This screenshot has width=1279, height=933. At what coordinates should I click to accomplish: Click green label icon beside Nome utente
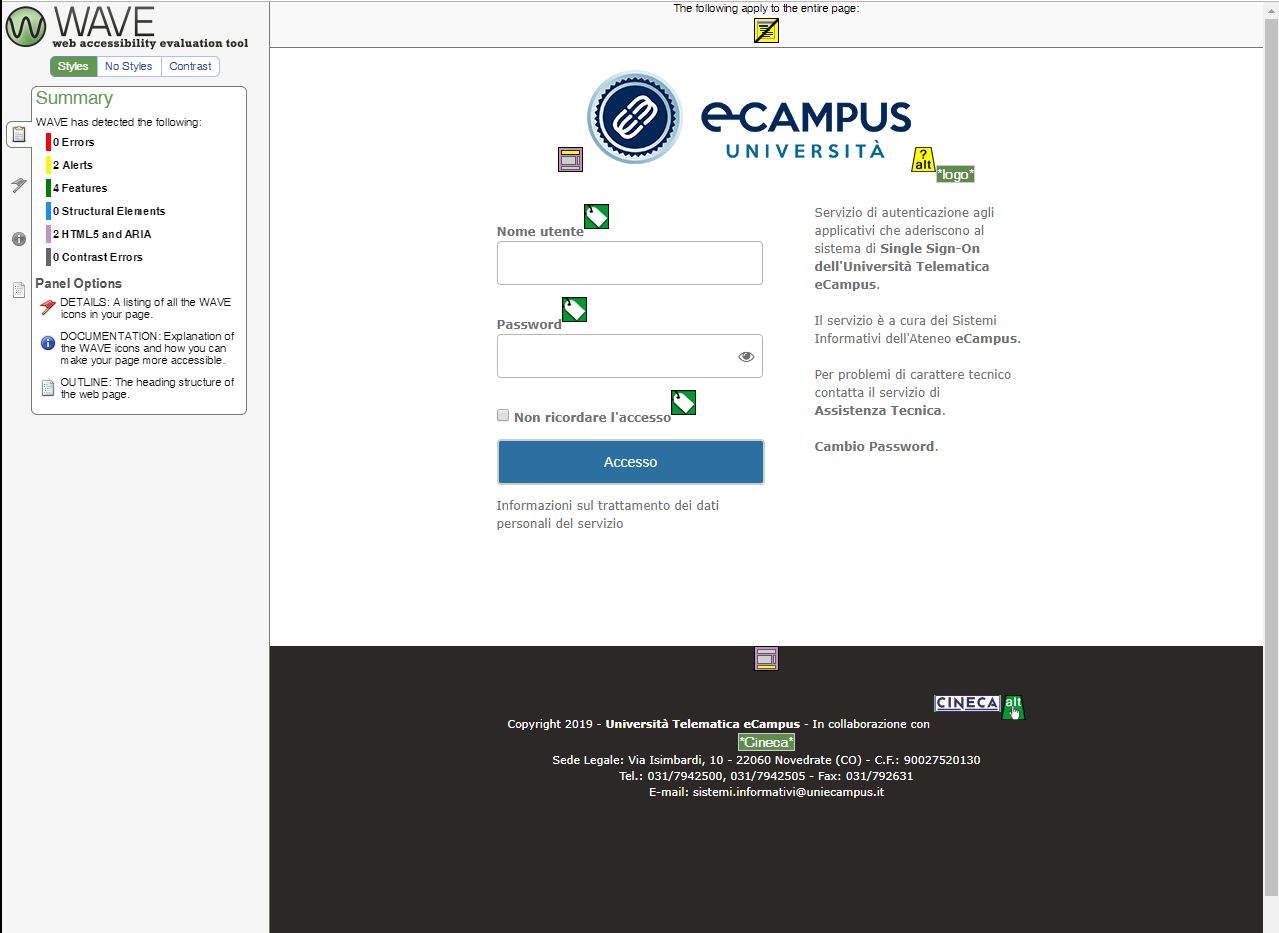click(x=596, y=216)
